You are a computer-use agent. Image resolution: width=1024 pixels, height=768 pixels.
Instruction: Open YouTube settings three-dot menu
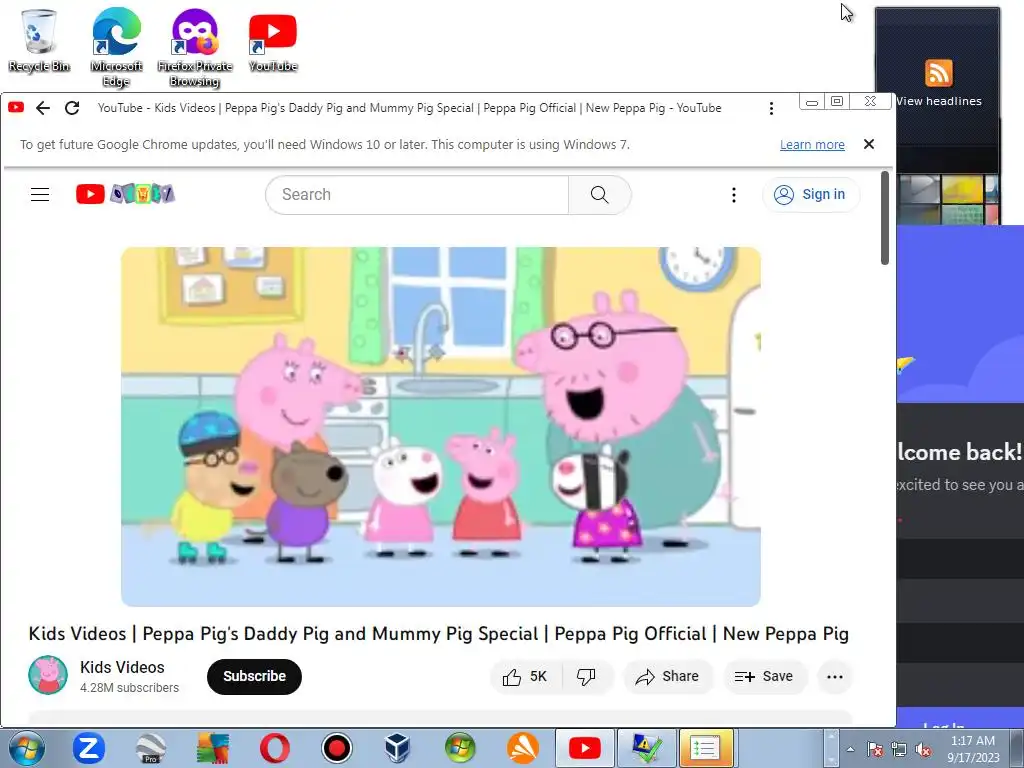coord(734,195)
